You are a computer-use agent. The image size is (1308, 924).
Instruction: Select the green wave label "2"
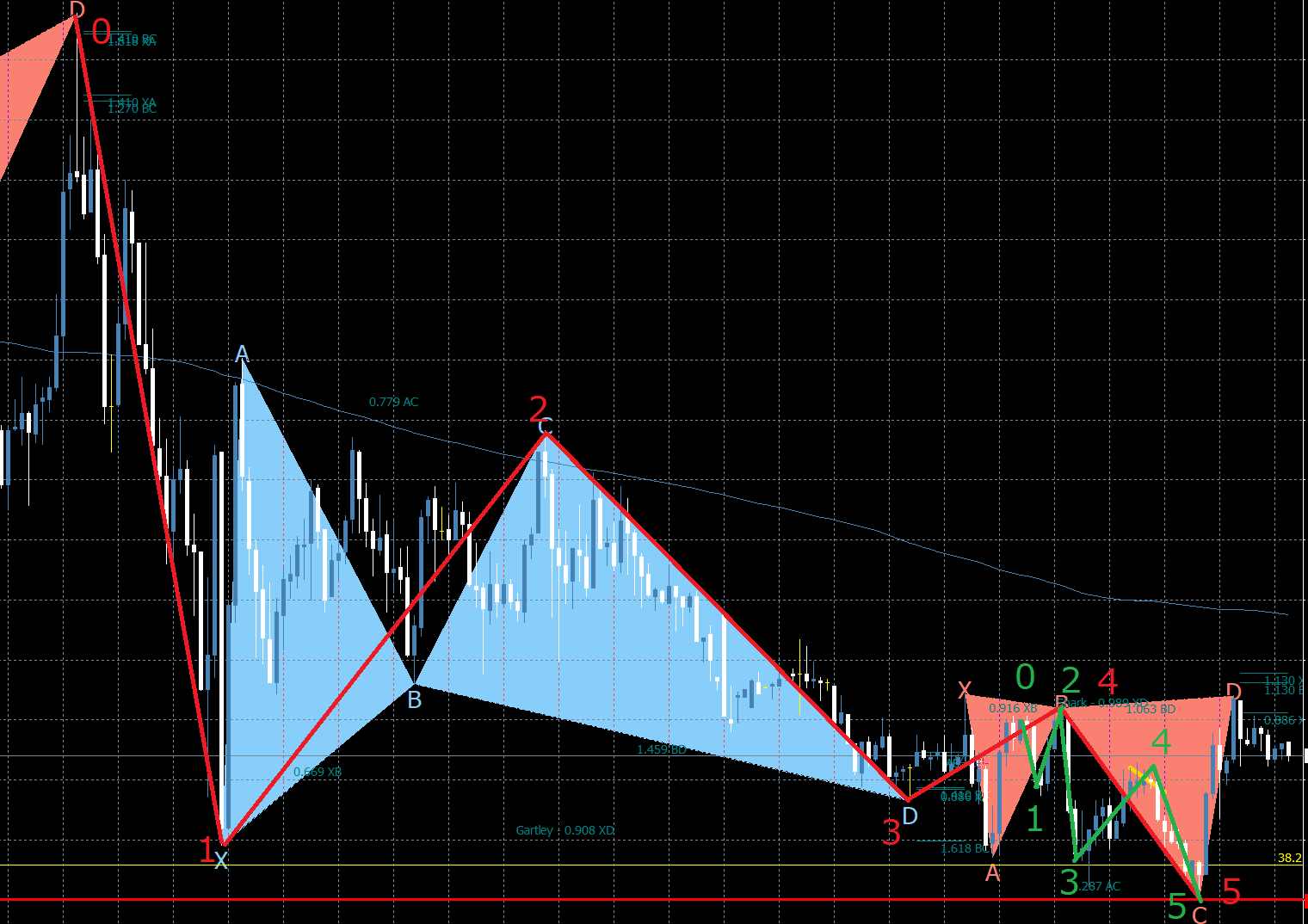(x=1070, y=681)
